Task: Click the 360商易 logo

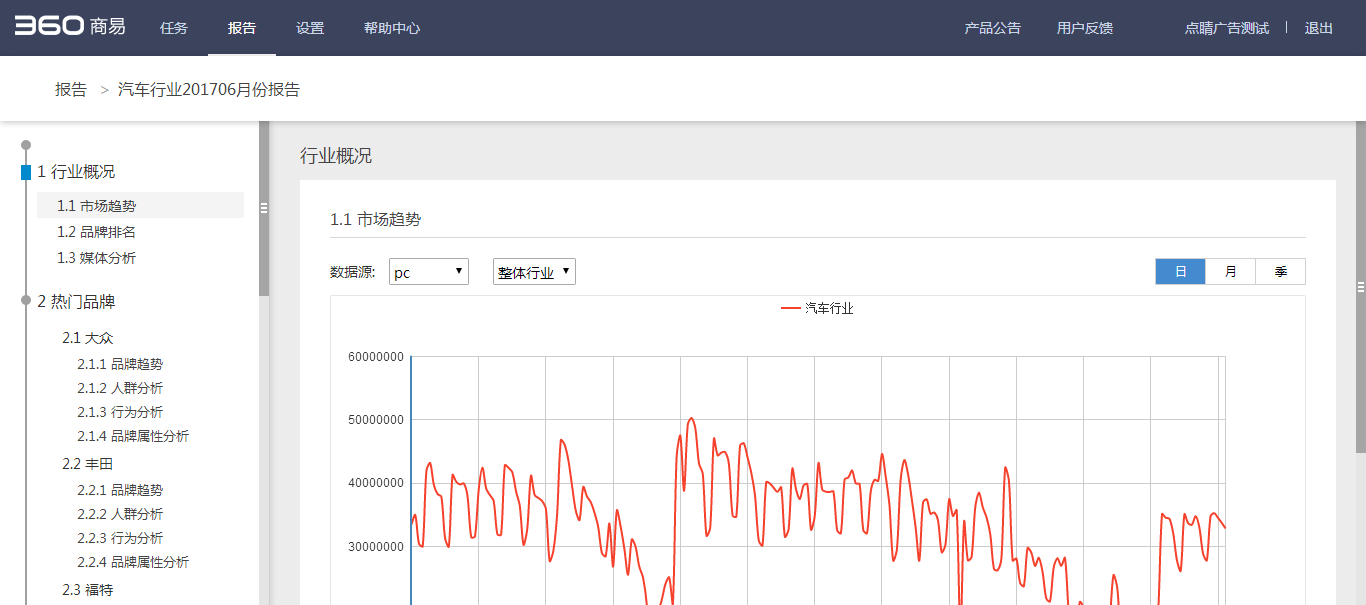Action: click(70, 27)
